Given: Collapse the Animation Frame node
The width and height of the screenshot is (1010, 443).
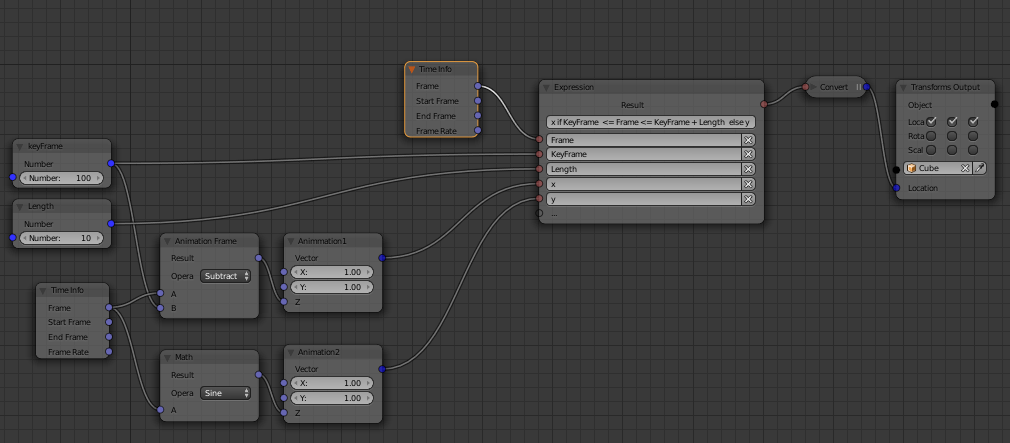Looking at the screenshot, I should [167, 241].
